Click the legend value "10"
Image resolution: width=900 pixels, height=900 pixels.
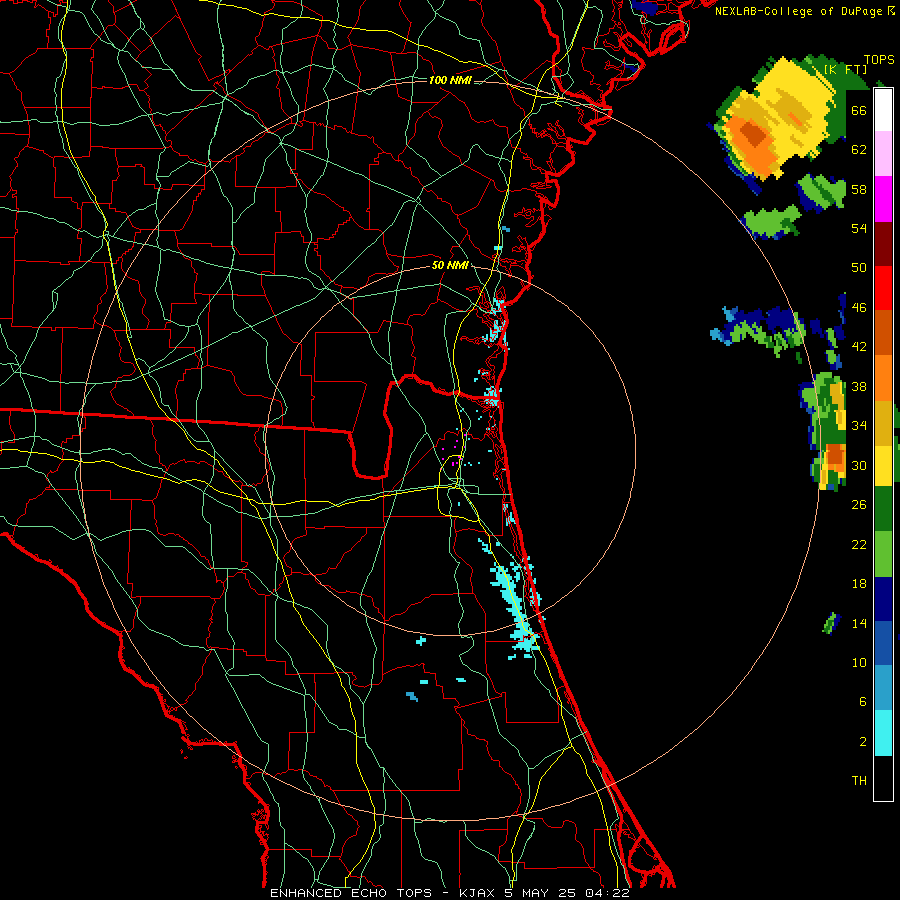(859, 663)
